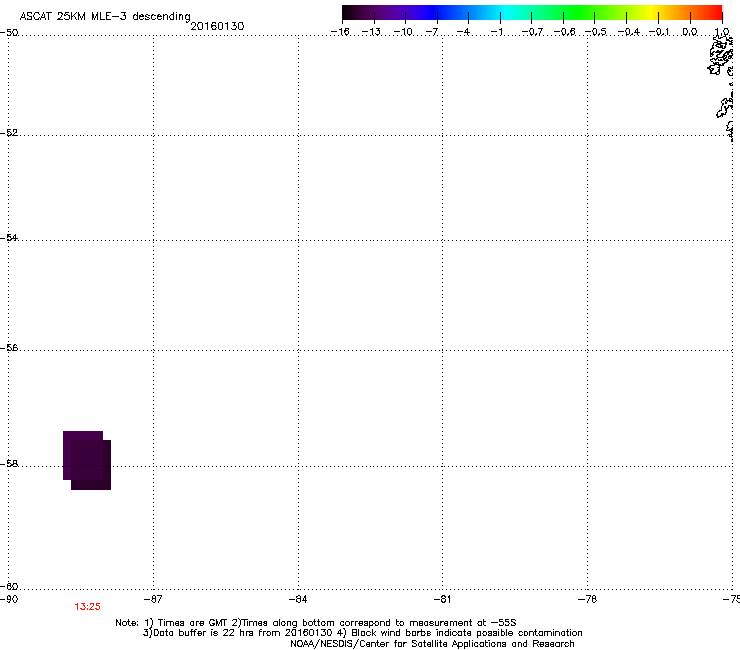
Task: Click the date label 20160130
Action: (x=217, y=26)
